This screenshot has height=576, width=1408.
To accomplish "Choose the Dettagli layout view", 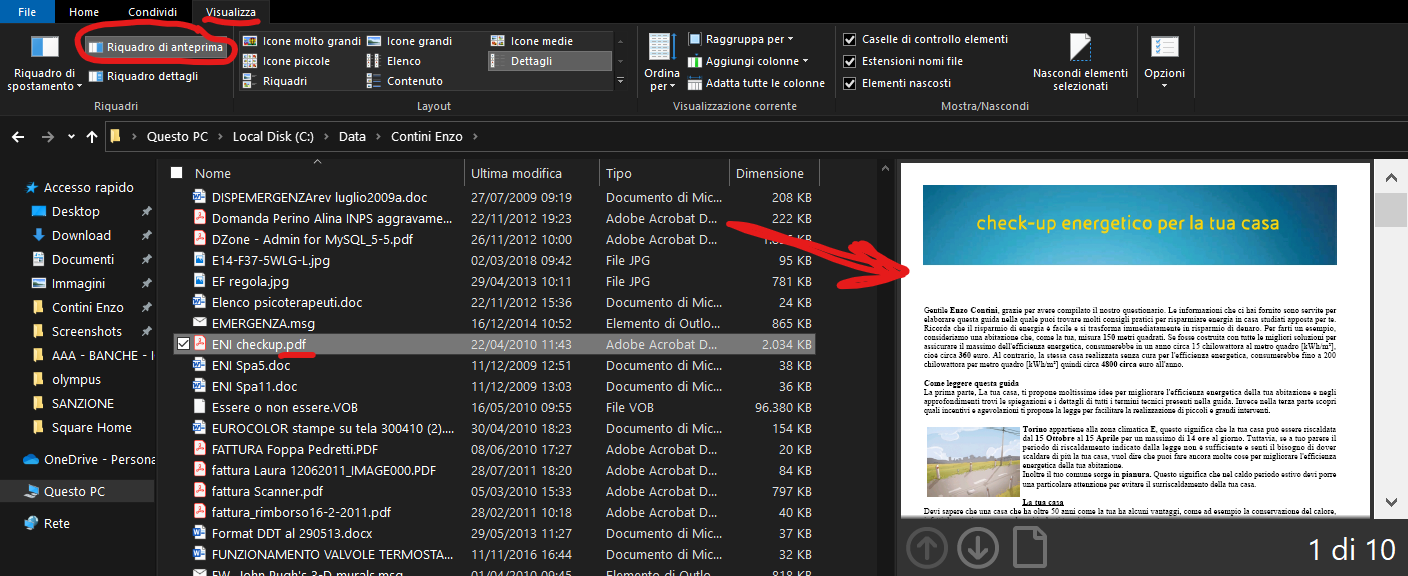I will coord(530,61).
